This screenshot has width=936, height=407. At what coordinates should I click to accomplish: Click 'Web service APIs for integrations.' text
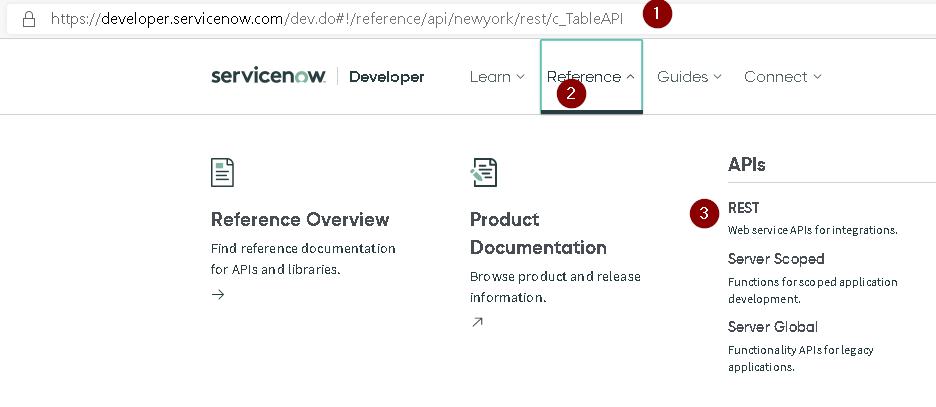[812, 230]
